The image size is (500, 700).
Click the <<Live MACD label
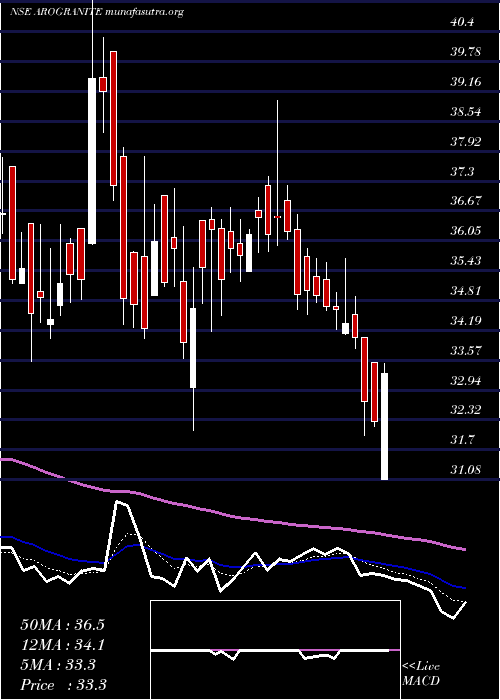(x=421, y=674)
